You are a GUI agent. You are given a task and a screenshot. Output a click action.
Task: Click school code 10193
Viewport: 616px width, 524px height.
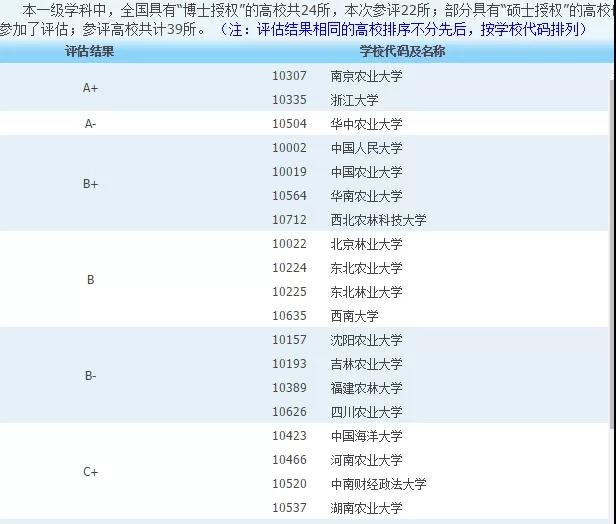(x=290, y=364)
